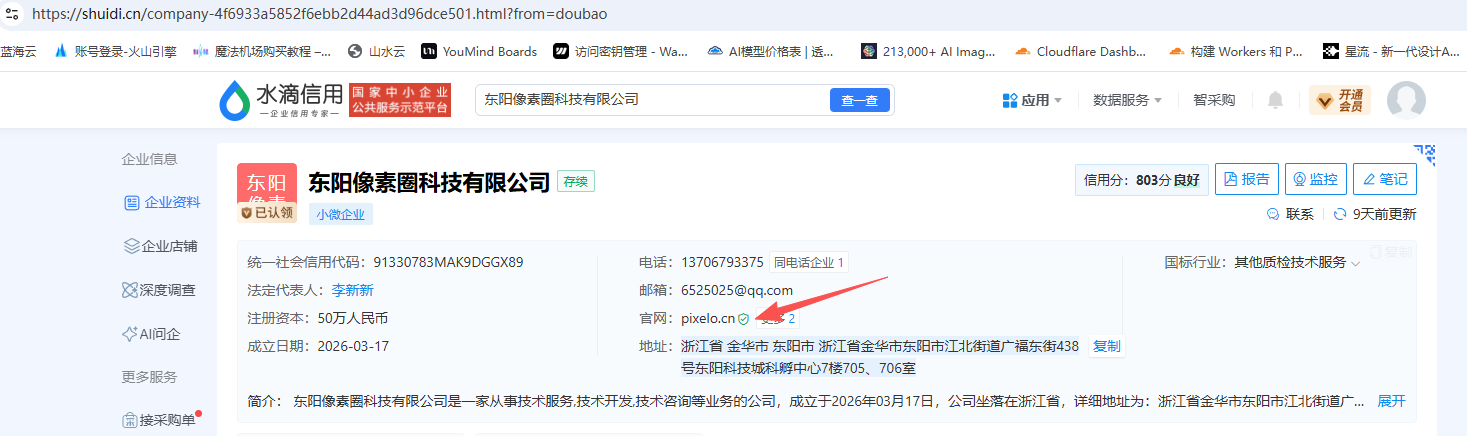
Task: Open the AI模型价格表 bookmark
Action: (771, 51)
